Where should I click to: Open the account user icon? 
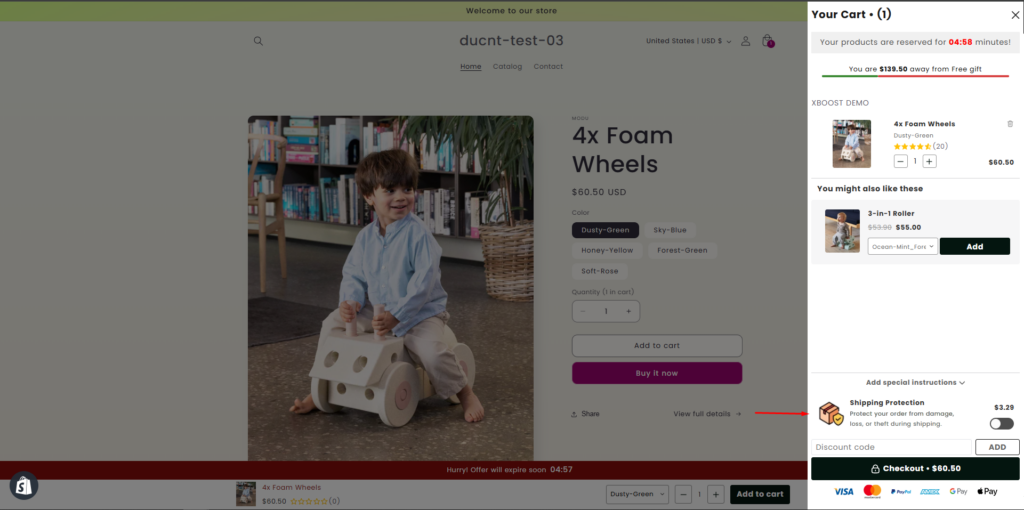coord(745,41)
